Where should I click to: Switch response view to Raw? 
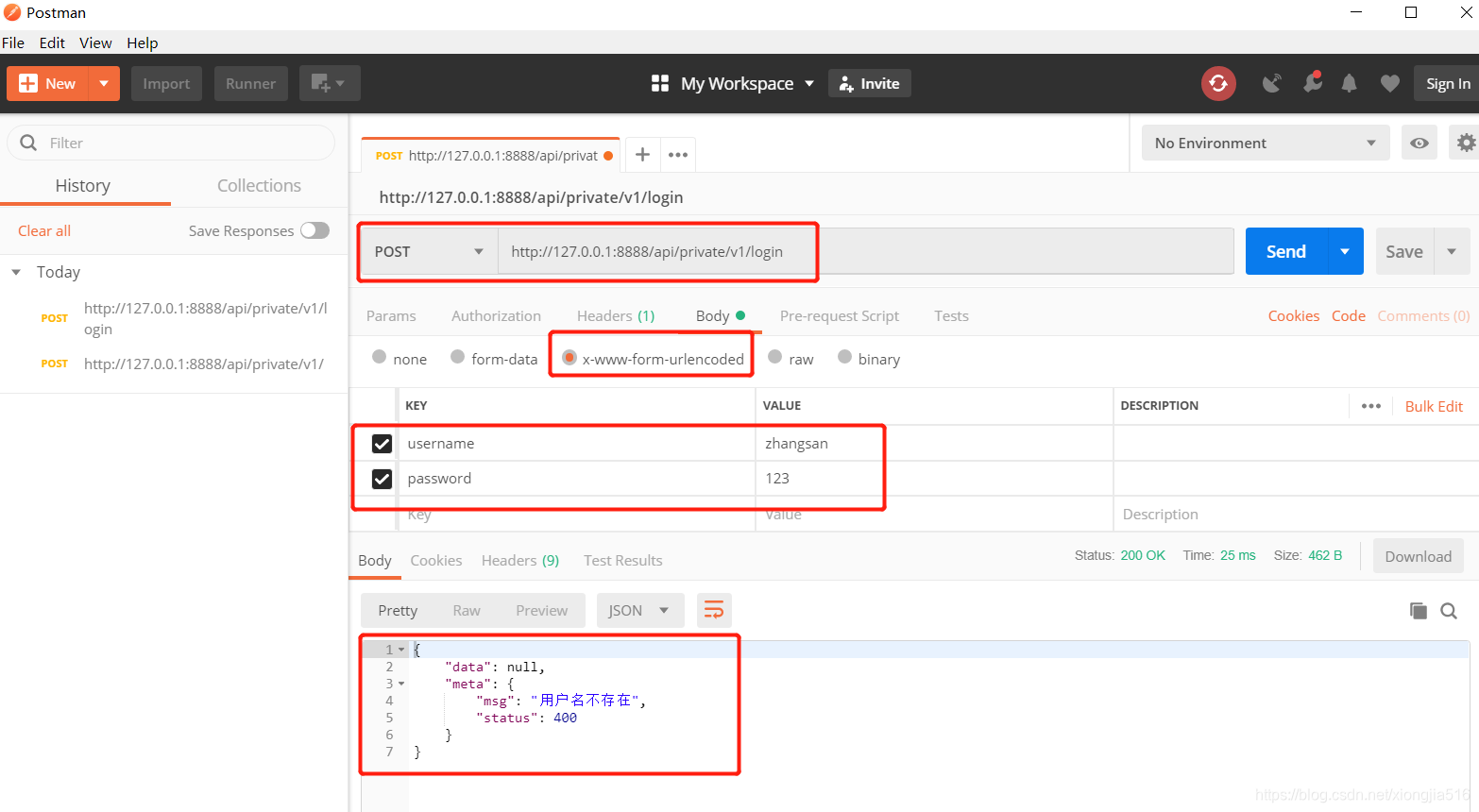[467, 610]
